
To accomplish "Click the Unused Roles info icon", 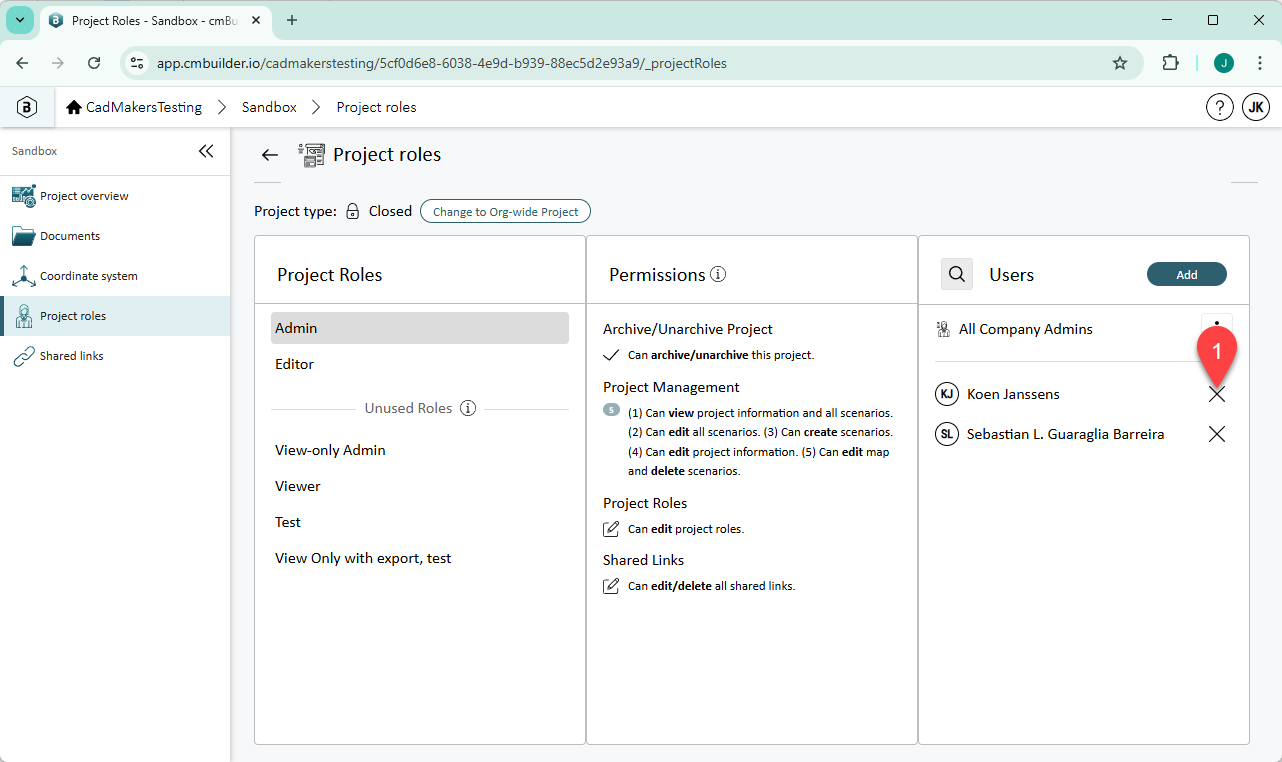I will coord(467,408).
